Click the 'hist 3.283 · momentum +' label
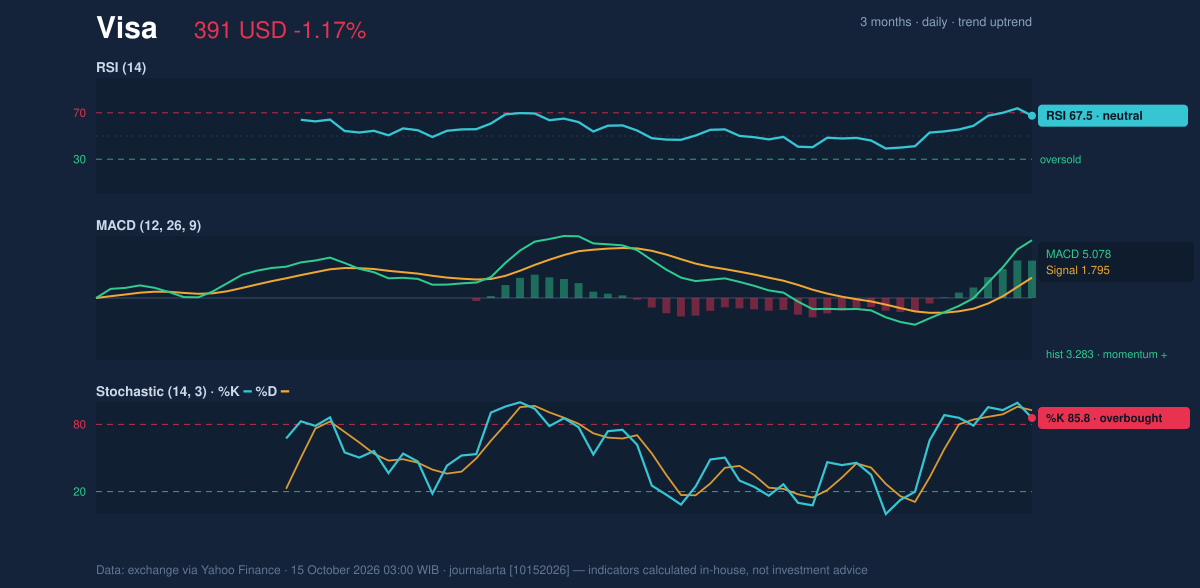Screen dimensions: 1200x588 [1106, 354]
